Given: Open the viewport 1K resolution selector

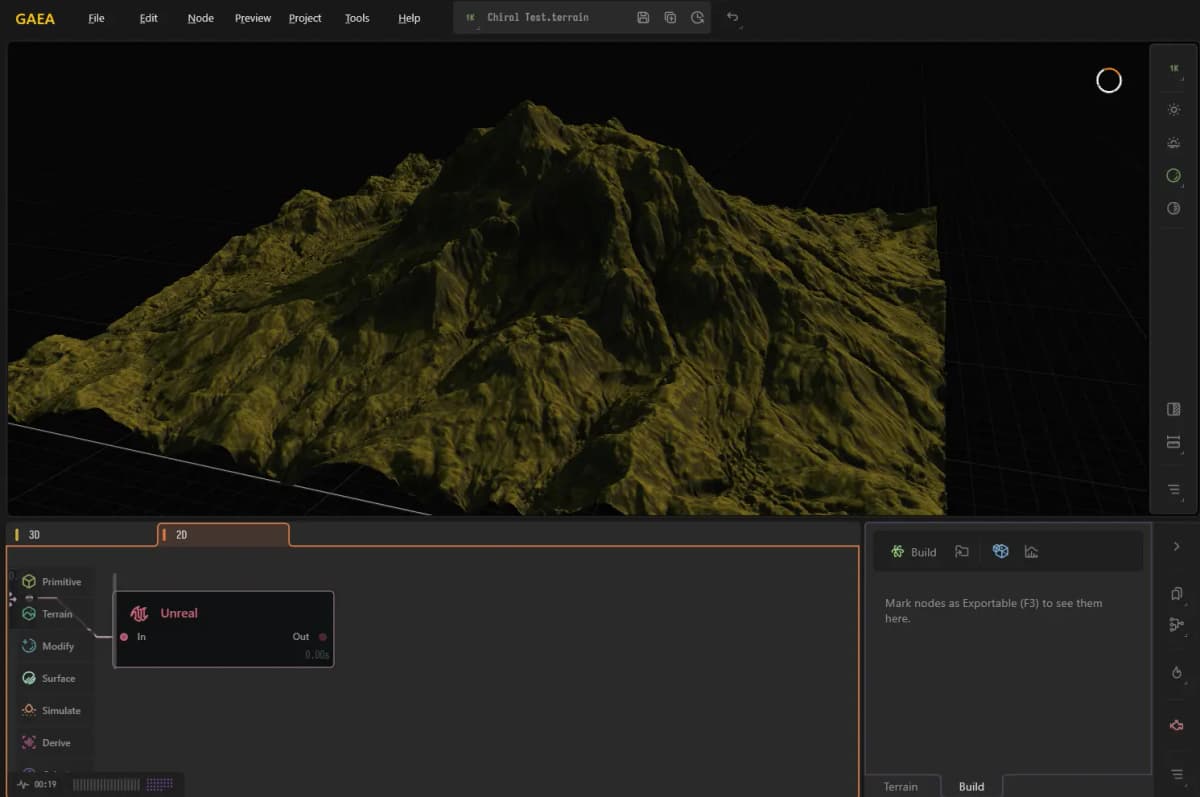Looking at the screenshot, I should pyautogui.click(x=1174, y=68).
